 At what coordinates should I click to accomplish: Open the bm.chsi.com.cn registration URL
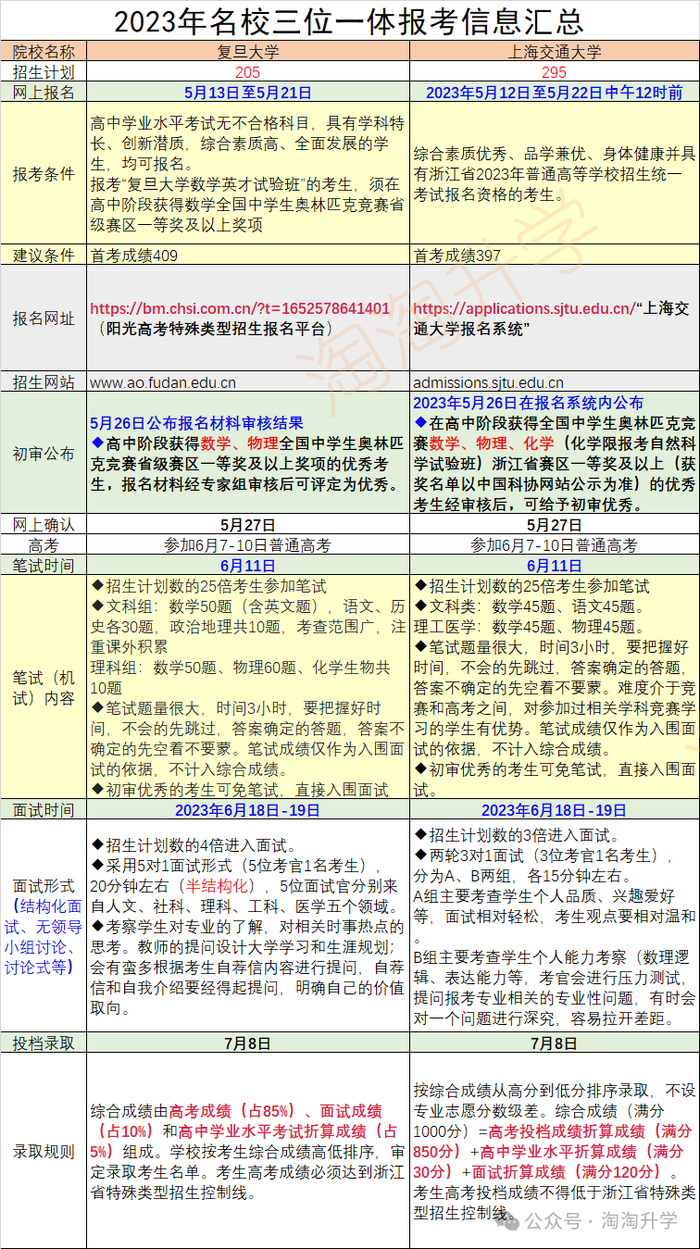(x=240, y=308)
